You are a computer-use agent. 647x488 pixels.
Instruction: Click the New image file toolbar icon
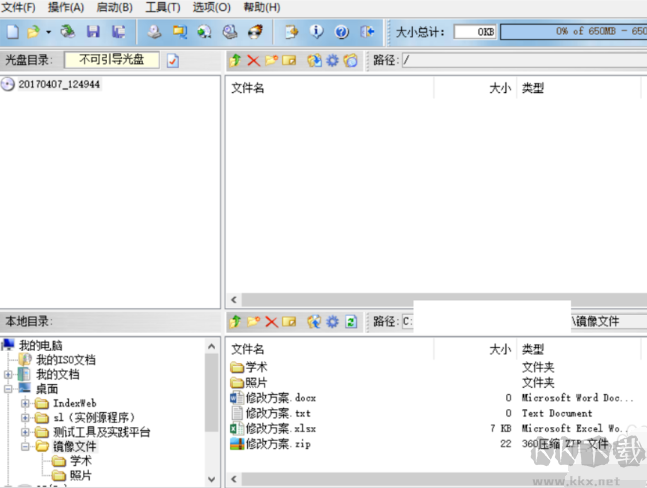click(x=13, y=32)
